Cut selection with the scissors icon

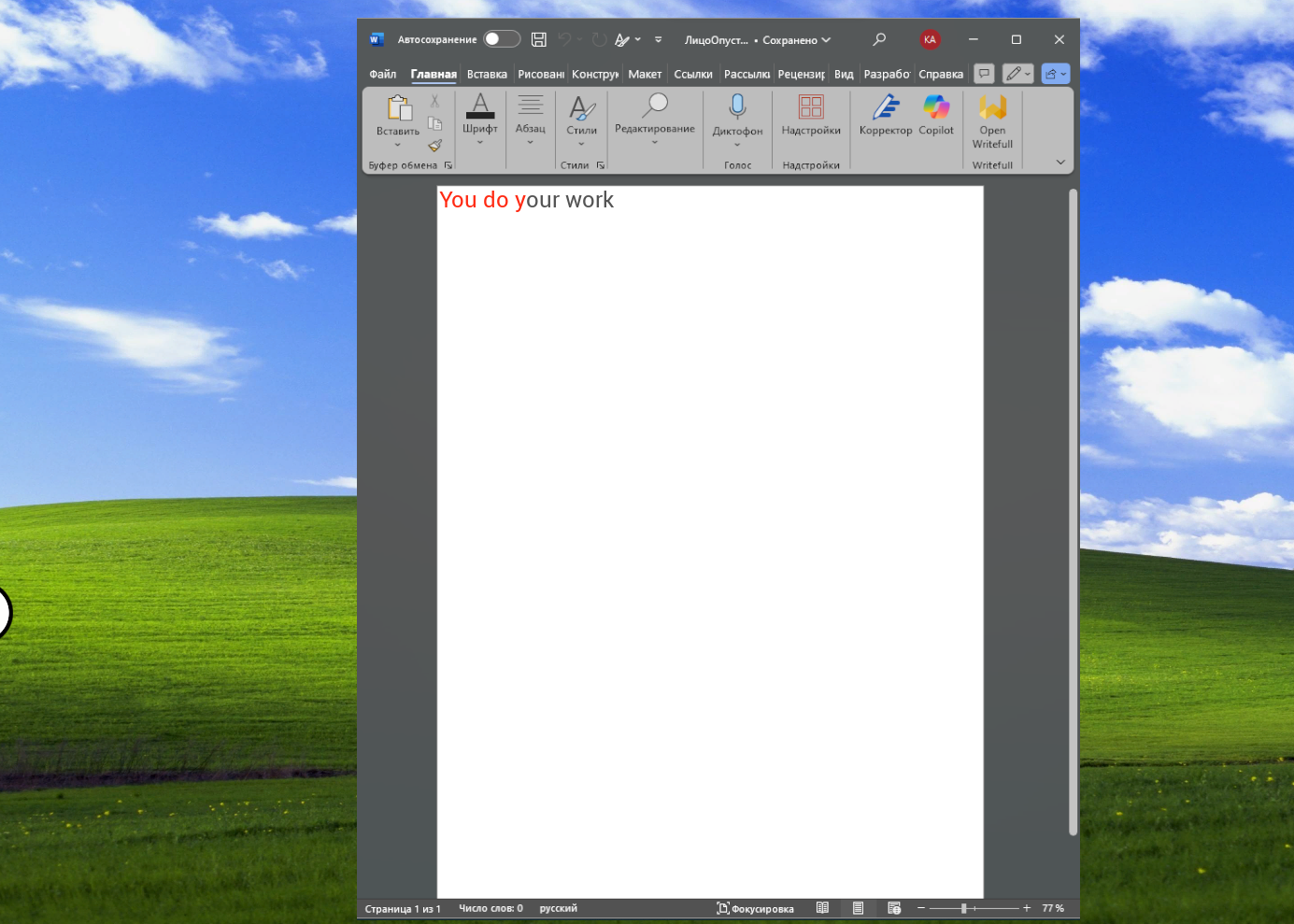click(x=434, y=101)
